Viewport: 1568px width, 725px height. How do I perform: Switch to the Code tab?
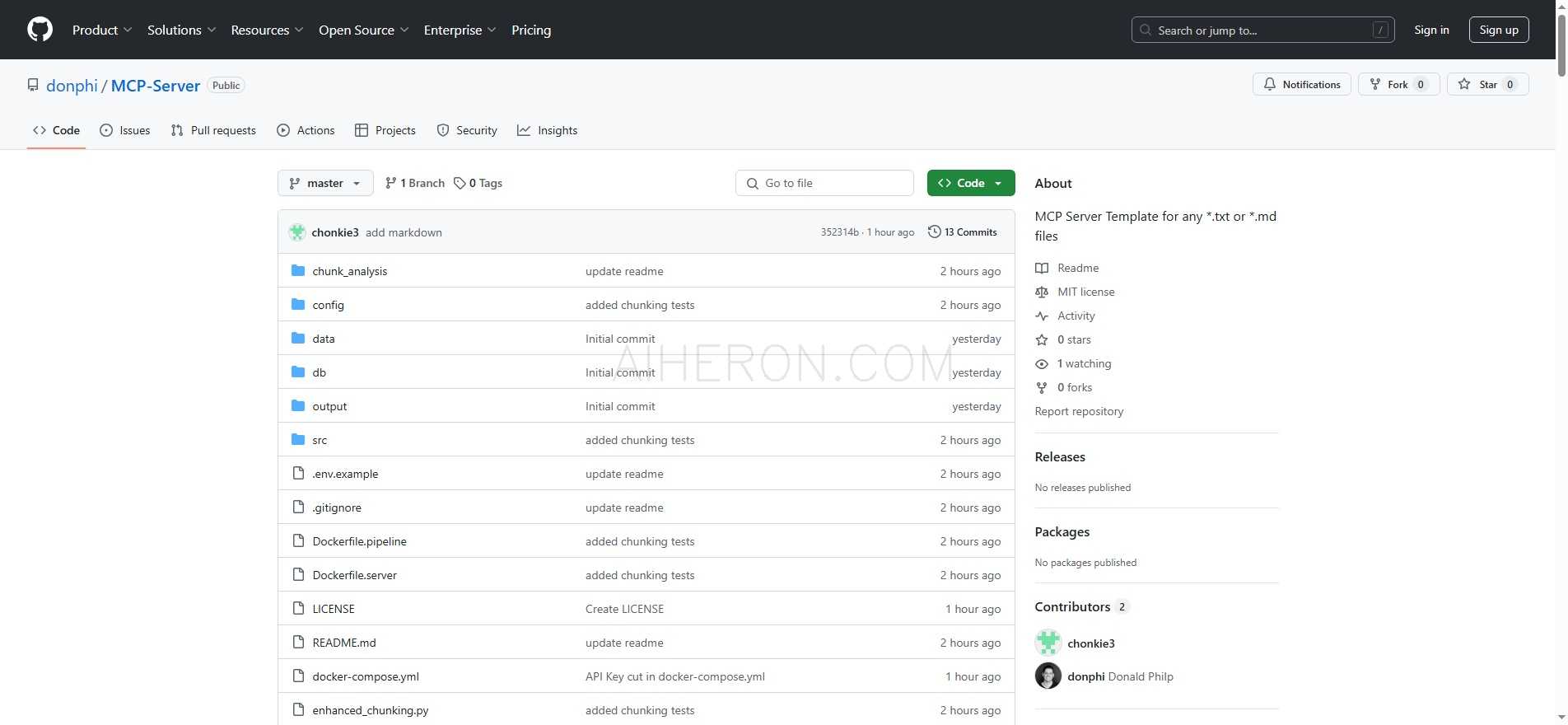pos(56,130)
